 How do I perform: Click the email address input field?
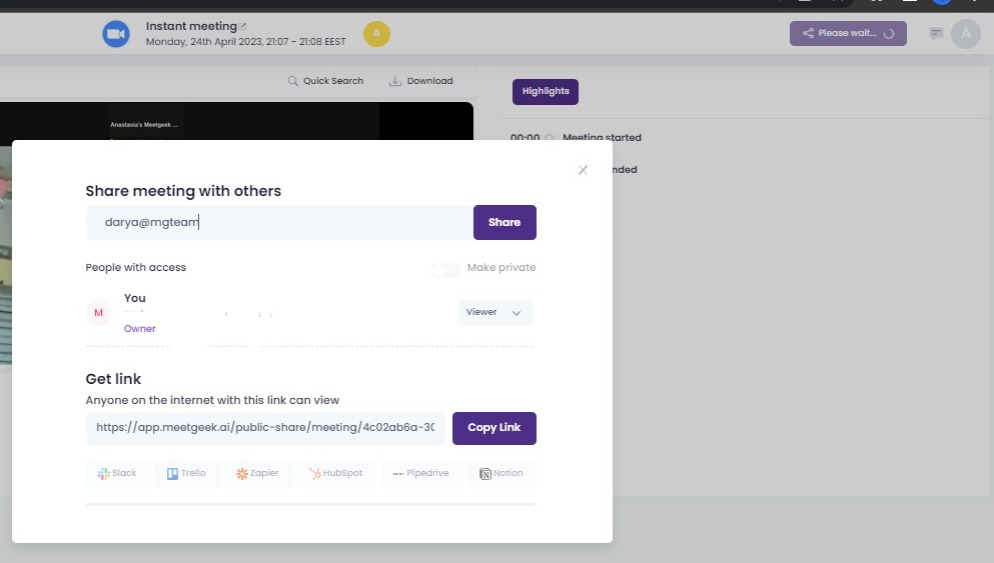point(279,223)
